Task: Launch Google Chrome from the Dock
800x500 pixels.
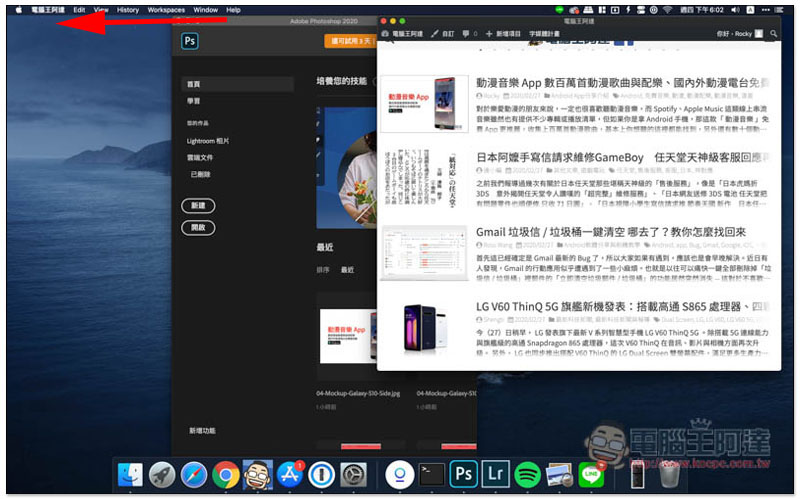Action: tap(226, 474)
